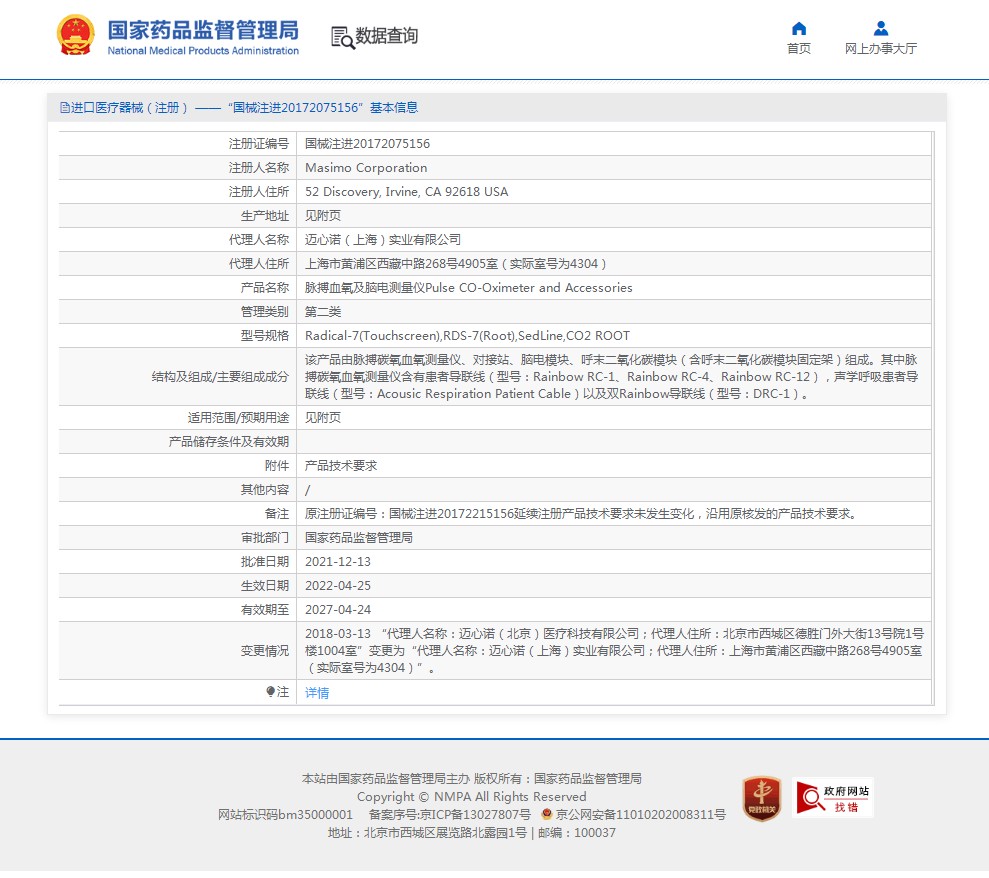Viewport: 989px width, 878px height.
Task: Click the 备注 text about 原注册证编号
Action: pyautogui.click(x=582, y=513)
